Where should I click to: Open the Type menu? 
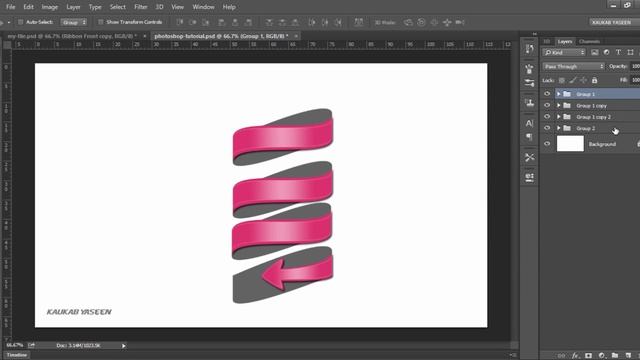95,7
